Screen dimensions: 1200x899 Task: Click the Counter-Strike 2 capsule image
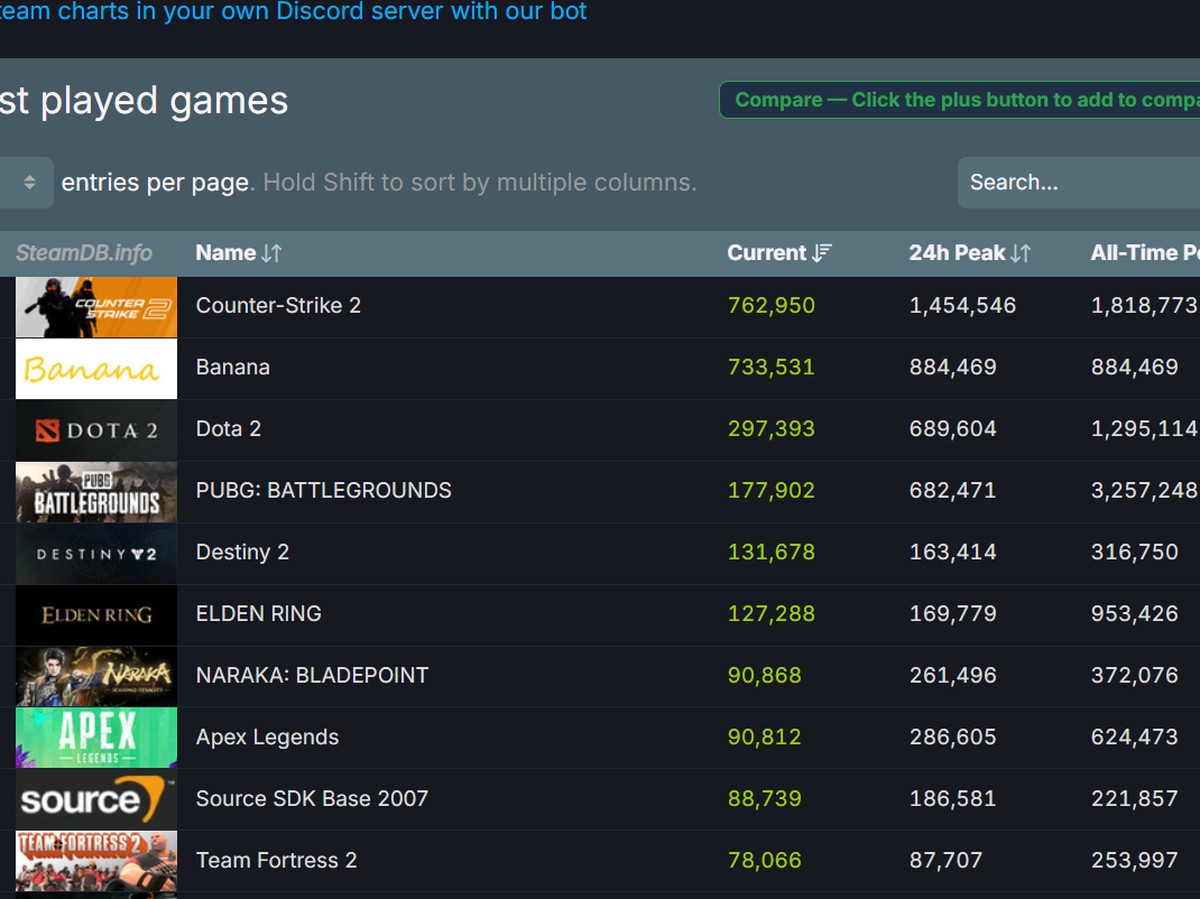pos(96,305)
